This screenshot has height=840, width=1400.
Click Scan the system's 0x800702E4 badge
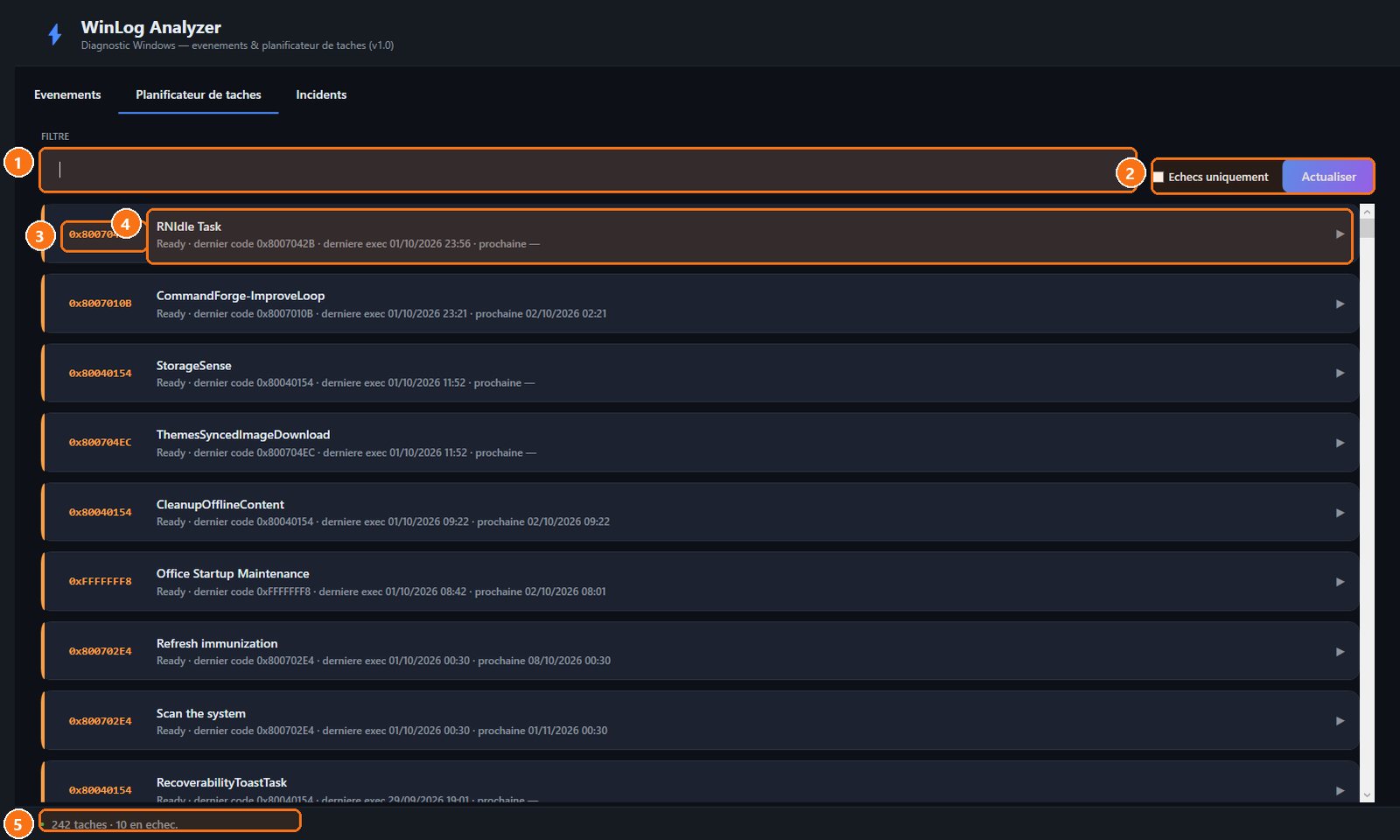[101, 722]
